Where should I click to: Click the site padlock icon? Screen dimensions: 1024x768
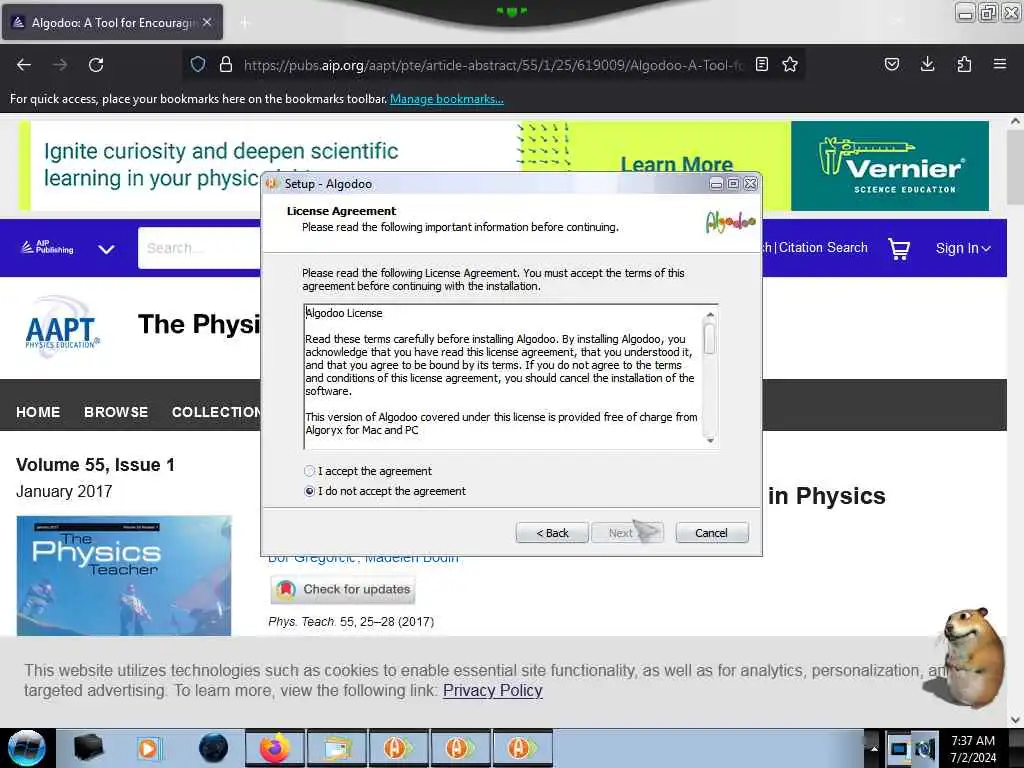pos(226,64)
